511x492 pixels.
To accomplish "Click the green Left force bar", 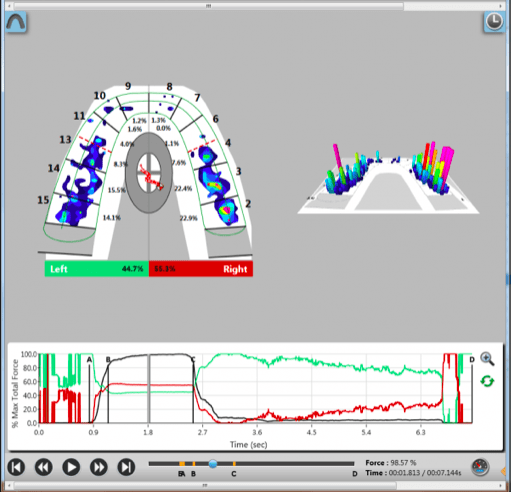I will 97,269.
